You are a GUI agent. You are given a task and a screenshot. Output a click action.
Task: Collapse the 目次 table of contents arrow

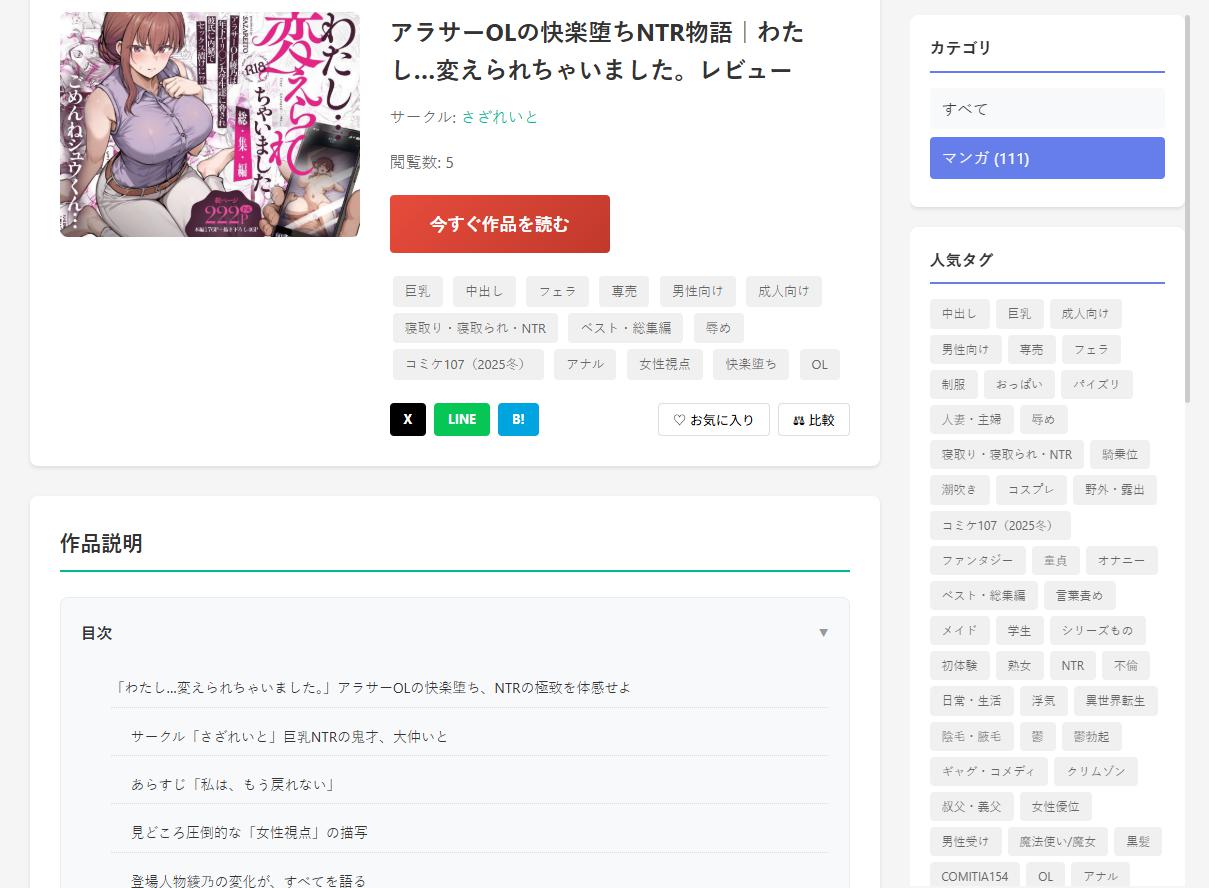823,633
